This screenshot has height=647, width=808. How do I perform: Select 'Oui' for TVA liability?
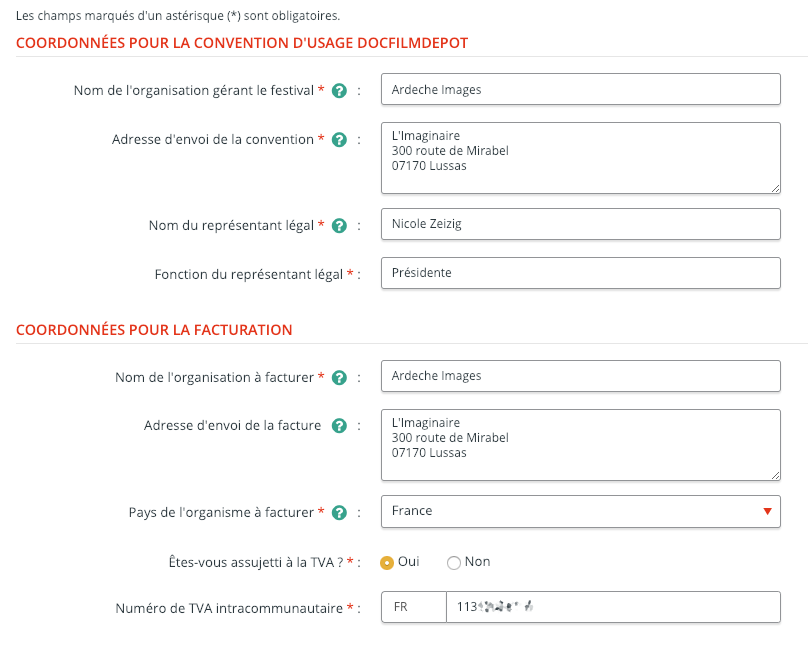point(387,563)
